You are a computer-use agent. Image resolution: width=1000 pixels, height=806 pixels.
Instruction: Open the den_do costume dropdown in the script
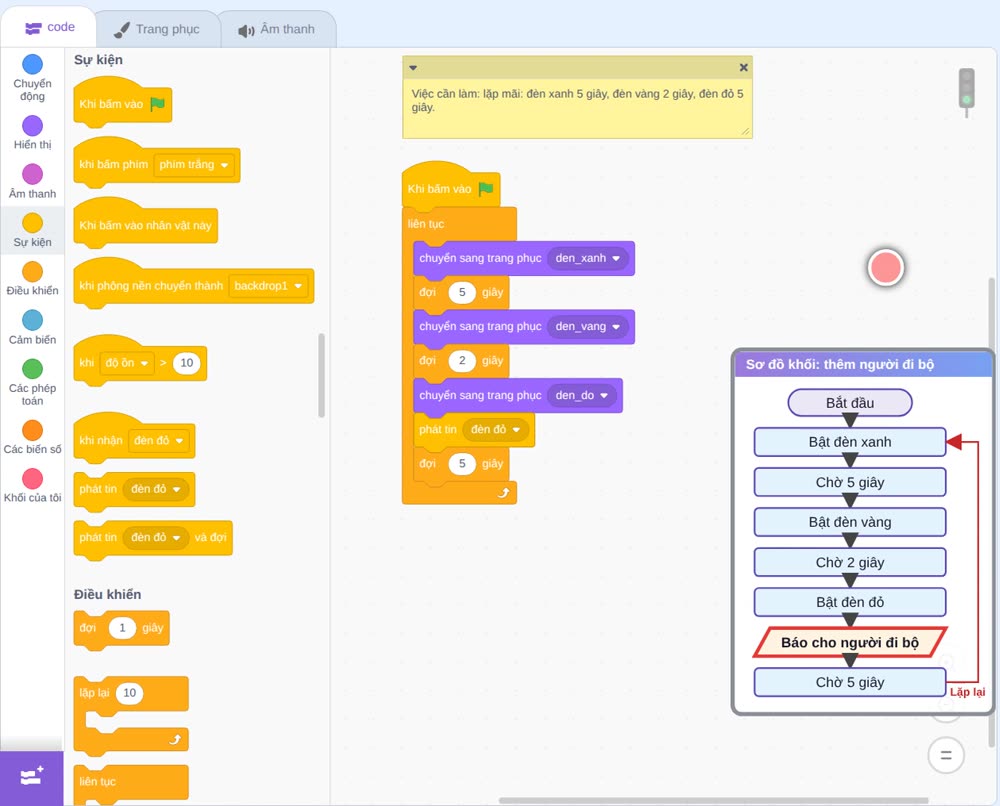(581, 395)
